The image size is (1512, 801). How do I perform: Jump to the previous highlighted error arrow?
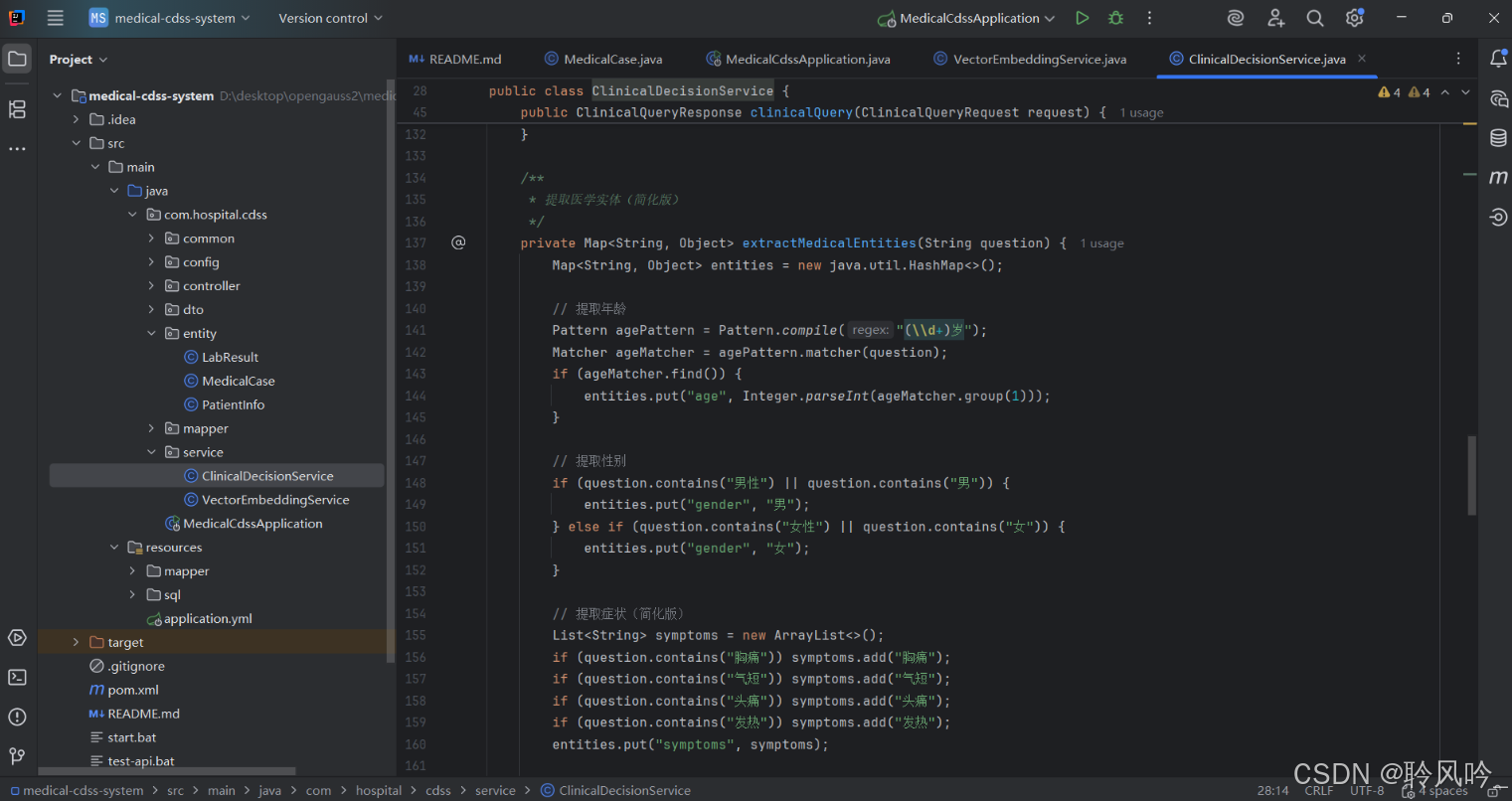(x=1445, y=92)
